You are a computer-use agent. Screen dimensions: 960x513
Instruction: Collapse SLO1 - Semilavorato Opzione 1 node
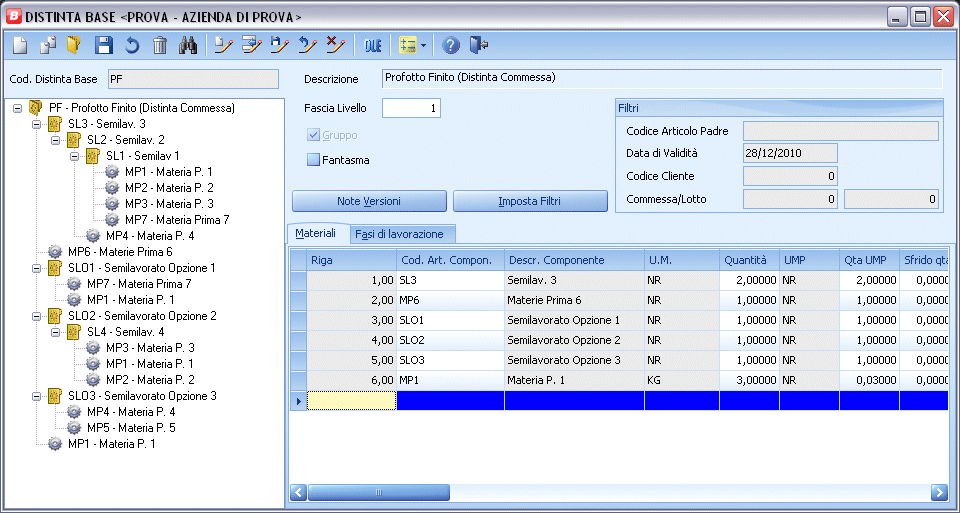[x=37, y=268]
